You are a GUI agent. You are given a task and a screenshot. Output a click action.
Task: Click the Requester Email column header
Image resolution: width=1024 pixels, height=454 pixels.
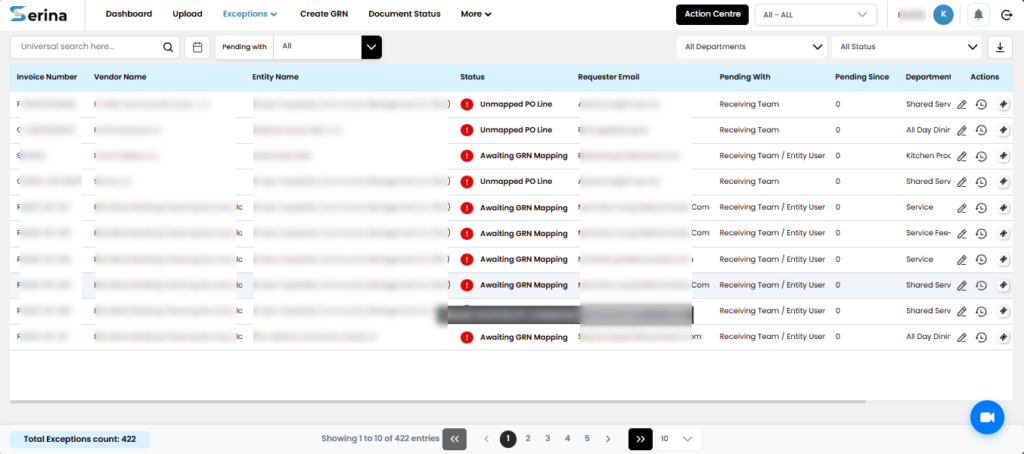pos(609,77)
